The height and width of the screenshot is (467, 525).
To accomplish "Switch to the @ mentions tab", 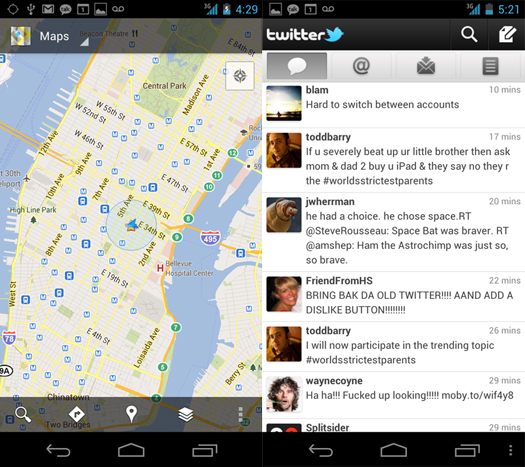I will point(361,66).
